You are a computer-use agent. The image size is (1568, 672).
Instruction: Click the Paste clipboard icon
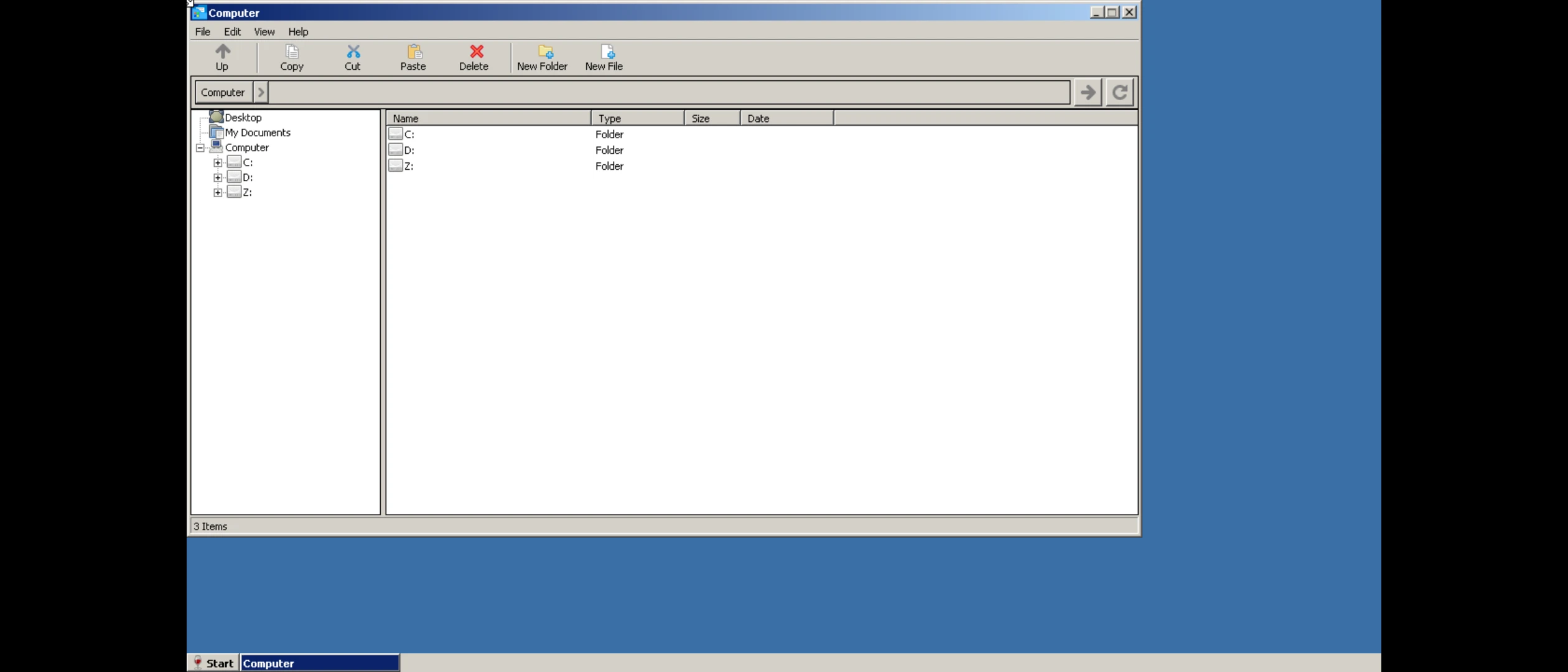[414, 52]
